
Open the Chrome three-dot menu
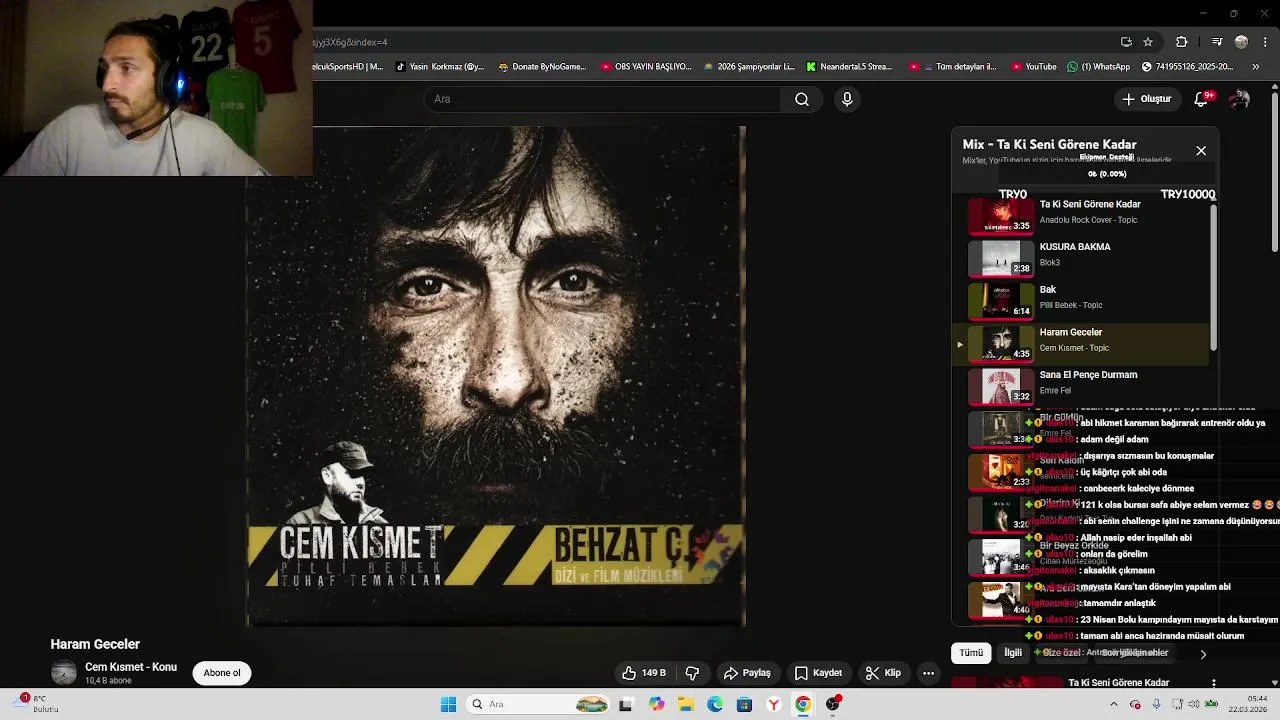click(x=1263, y=42)
